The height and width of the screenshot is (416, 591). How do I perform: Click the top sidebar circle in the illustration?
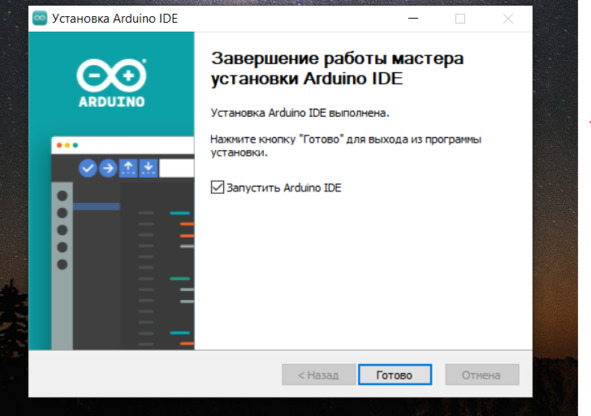pyautogui.click(x=62, y=196)
